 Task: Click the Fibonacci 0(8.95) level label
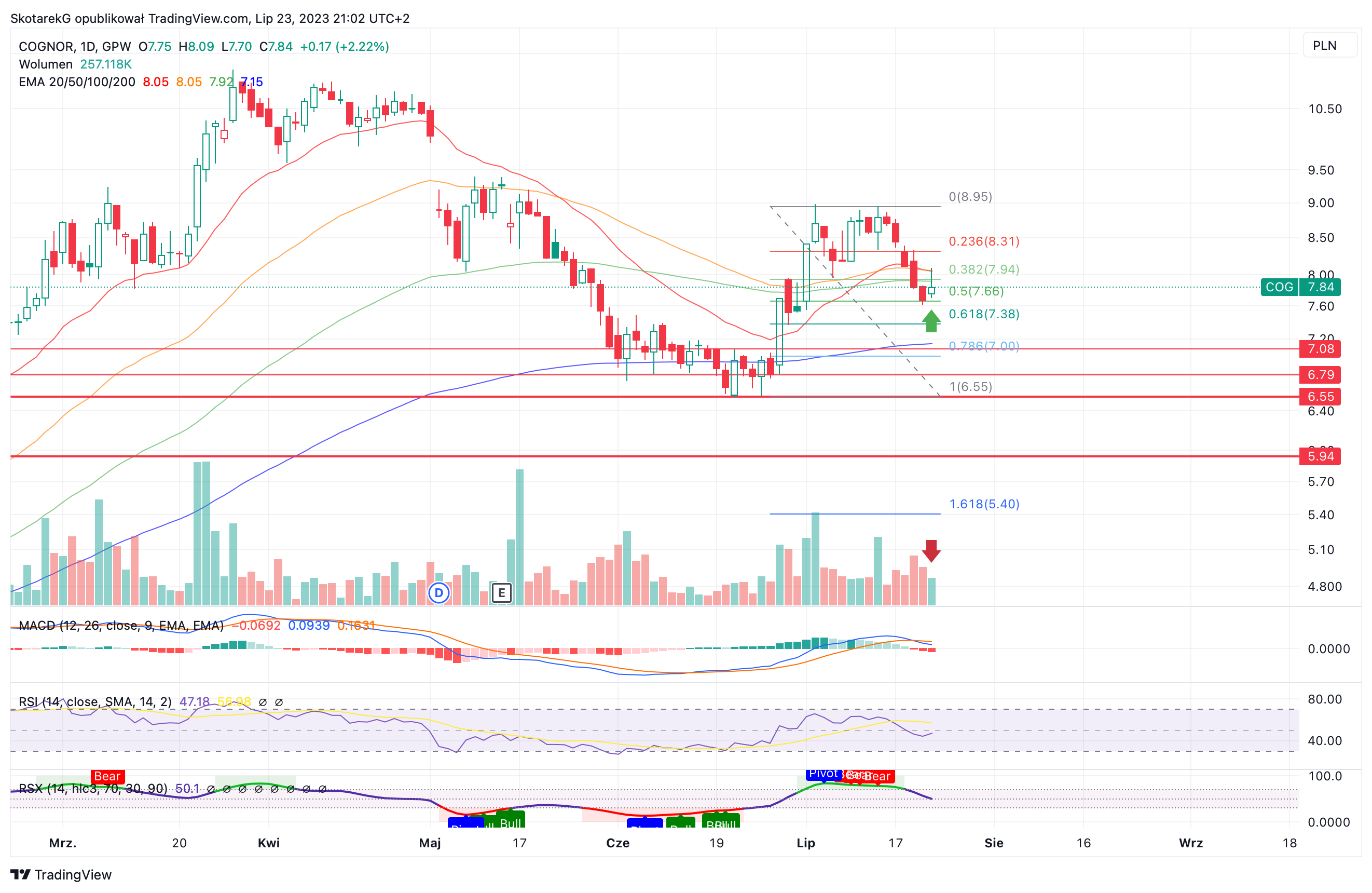pos(971,197)
